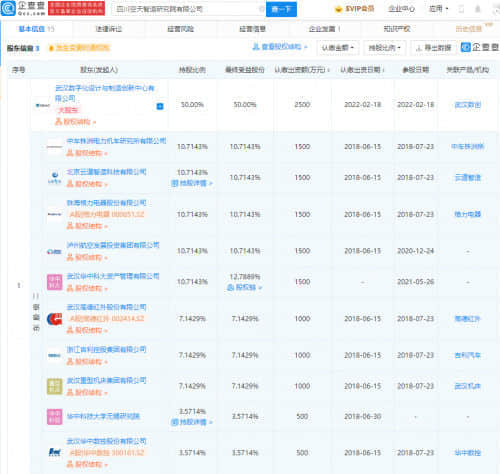Image resolution: width=500 pixels, height=474 pixels.
Task: Open 股权结构 under 中车株洲 row
Action: [87, 153]
